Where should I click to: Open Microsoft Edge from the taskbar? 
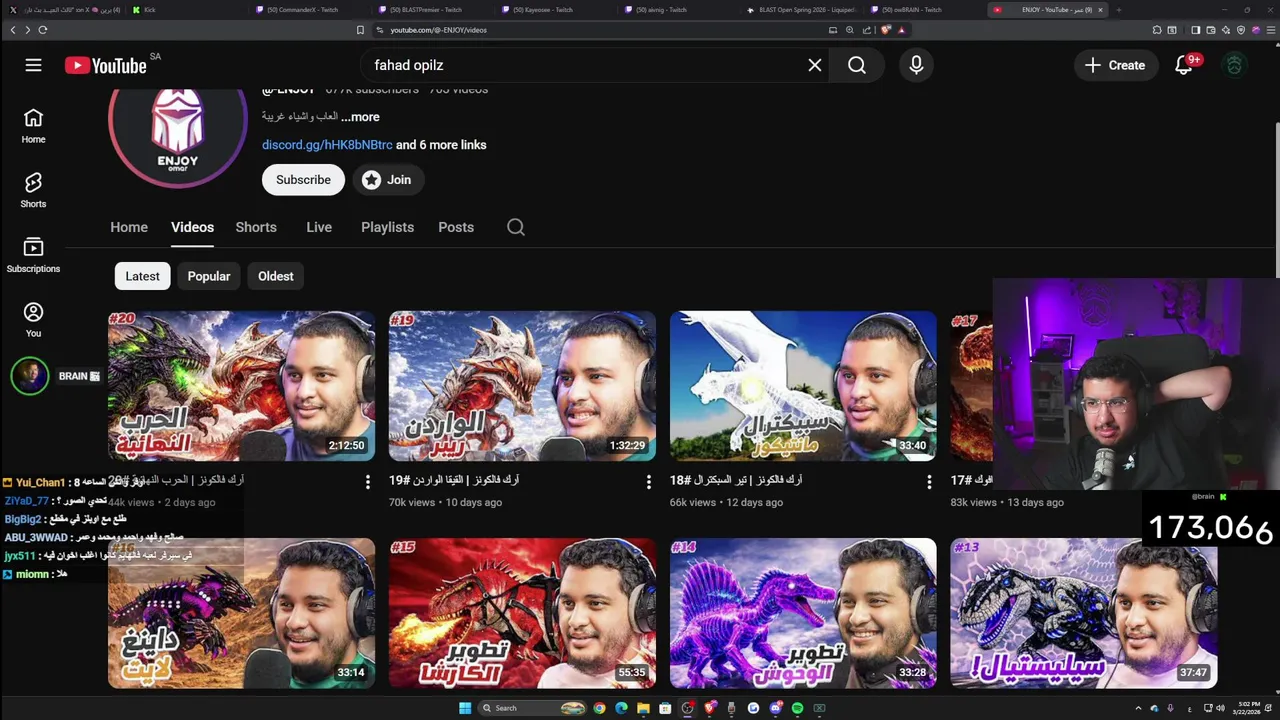621,708
